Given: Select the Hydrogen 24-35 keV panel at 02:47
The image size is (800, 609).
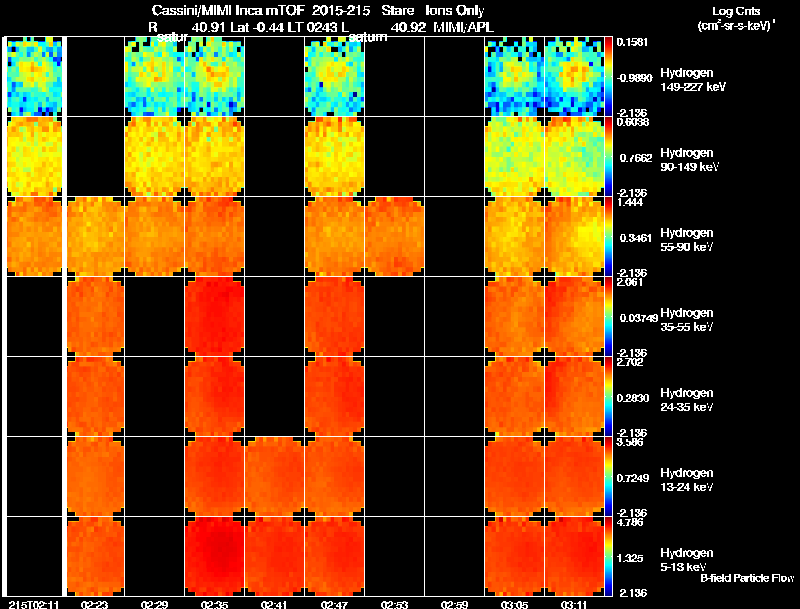Looking at the screenshot, I should [x=335, y=397].
